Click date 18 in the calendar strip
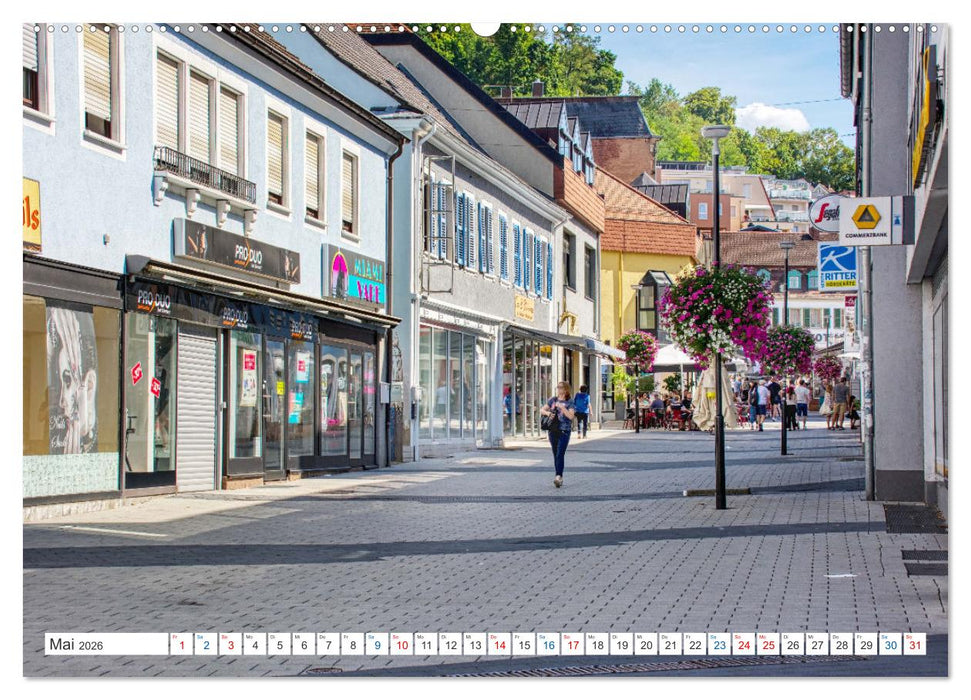 pos(597,647)
